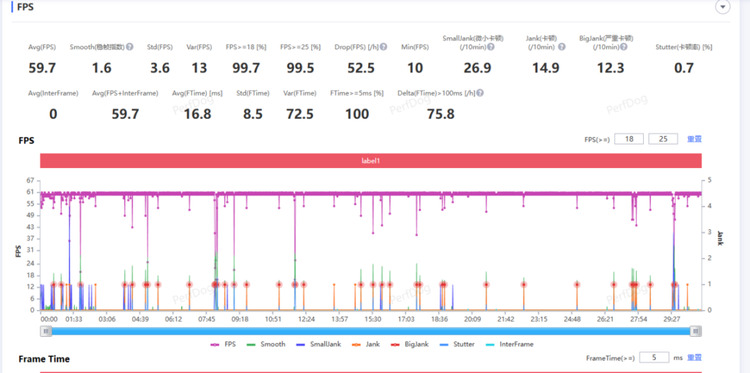Hide SmallJank series in legend
750x373 pixels.
319,344
